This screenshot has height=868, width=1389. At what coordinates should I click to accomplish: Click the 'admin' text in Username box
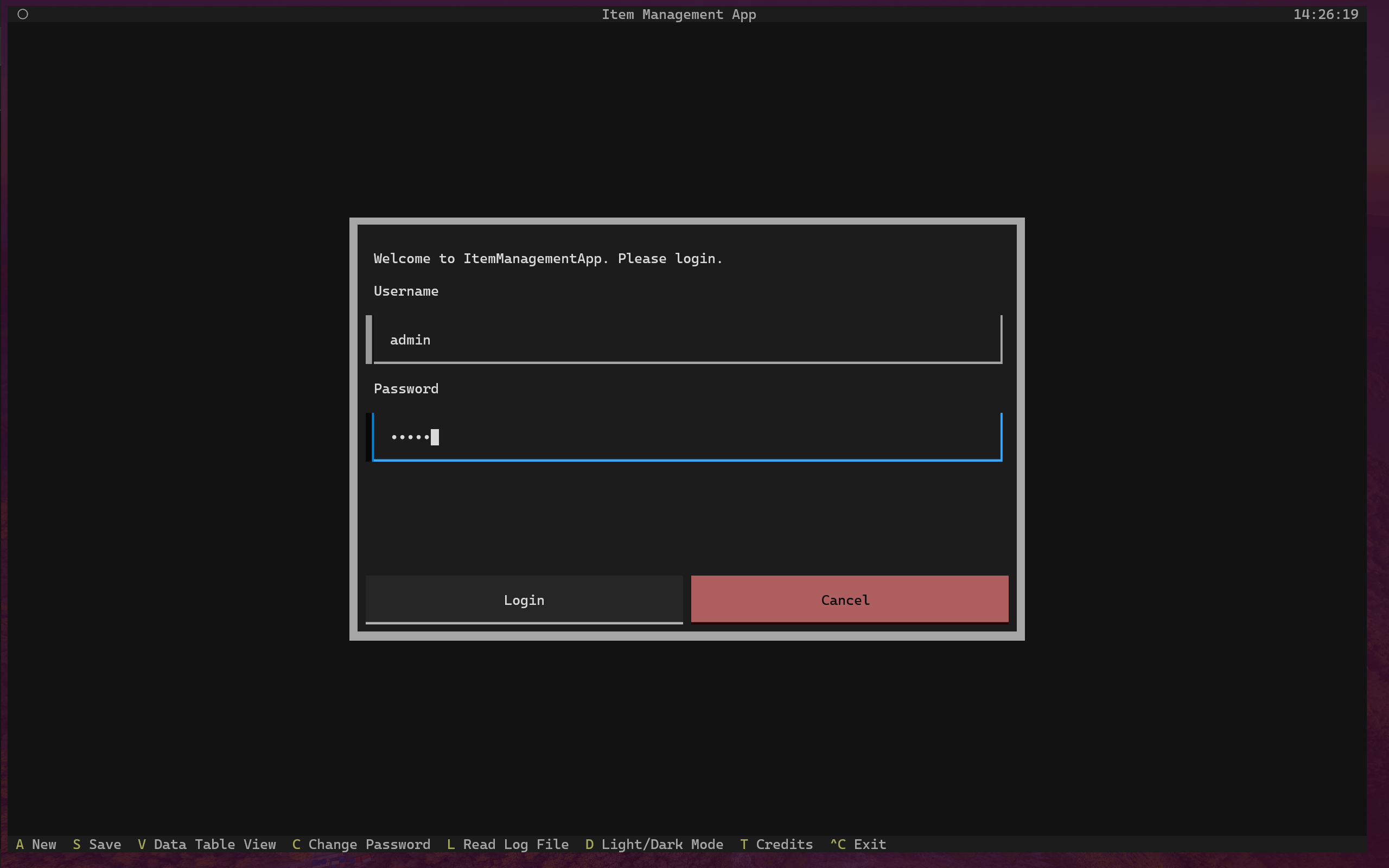point(410,340)
